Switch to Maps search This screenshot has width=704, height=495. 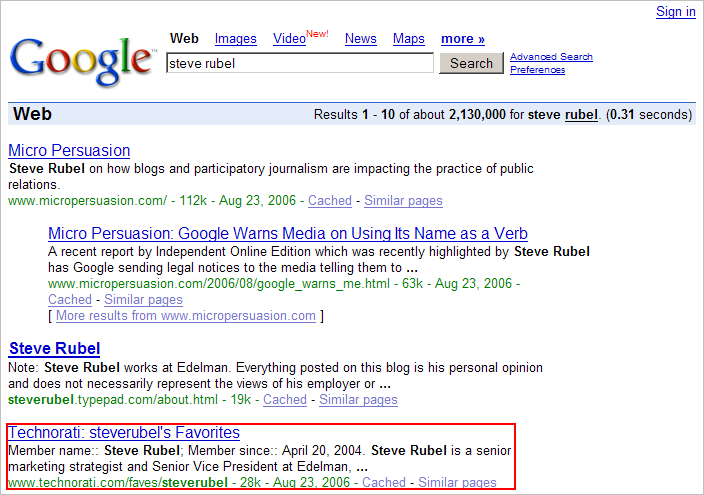click(409, 39)
